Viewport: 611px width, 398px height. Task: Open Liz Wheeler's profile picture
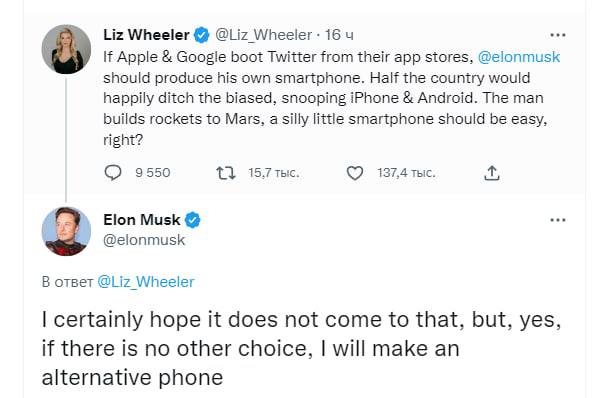[66, 49]
